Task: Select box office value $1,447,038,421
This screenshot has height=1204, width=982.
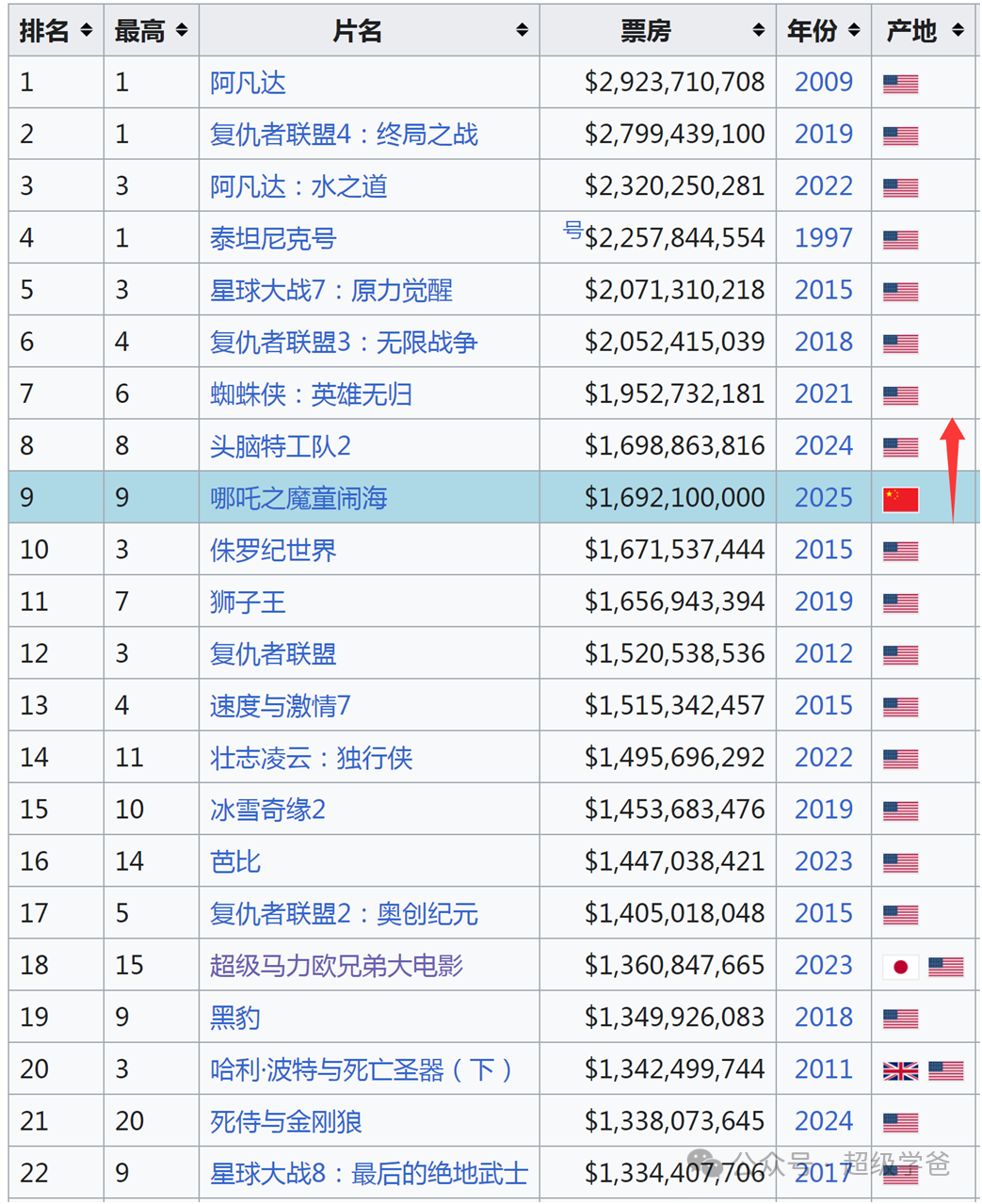Action: coord(675,861)
